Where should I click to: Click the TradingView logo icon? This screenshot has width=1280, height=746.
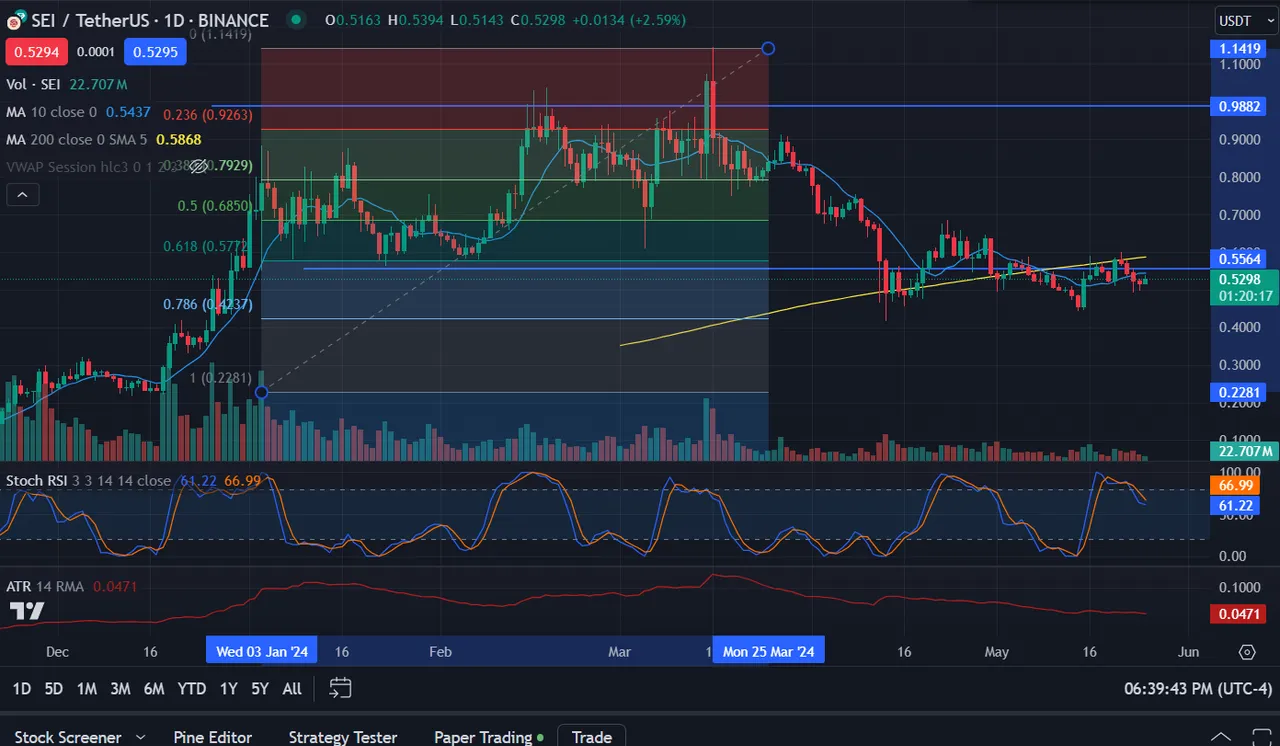tap(26, 611)
